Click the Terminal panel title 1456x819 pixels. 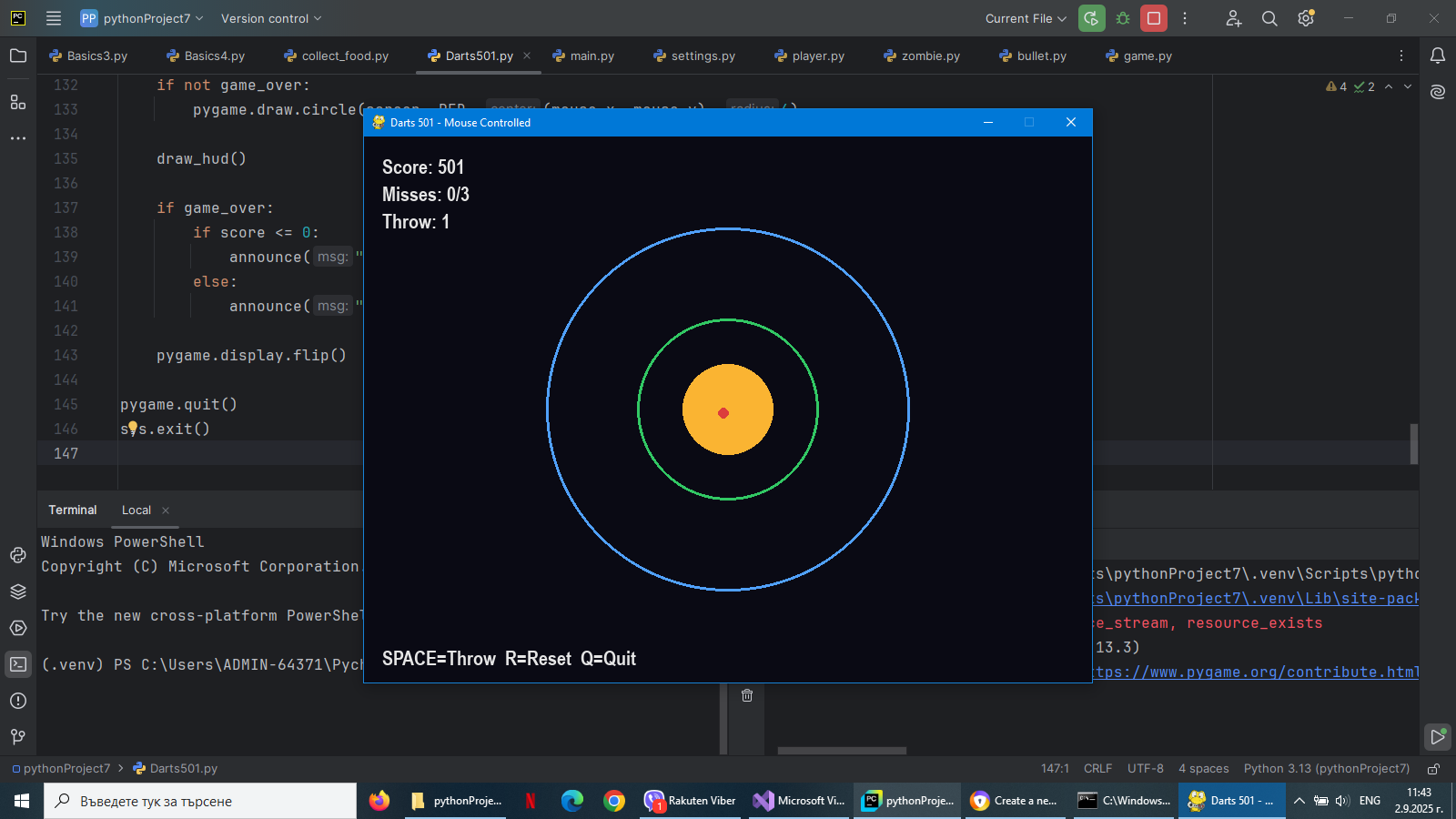tap(73, 510)
